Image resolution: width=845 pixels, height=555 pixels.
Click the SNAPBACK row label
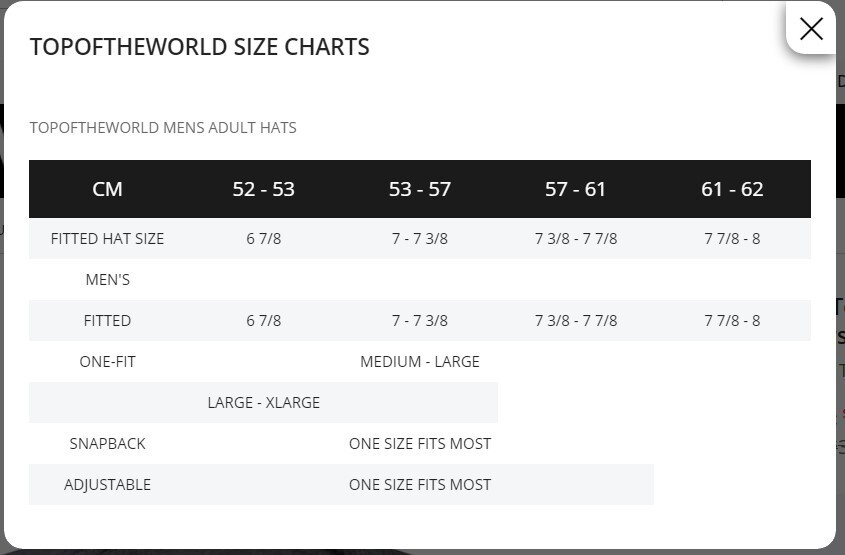107,443
